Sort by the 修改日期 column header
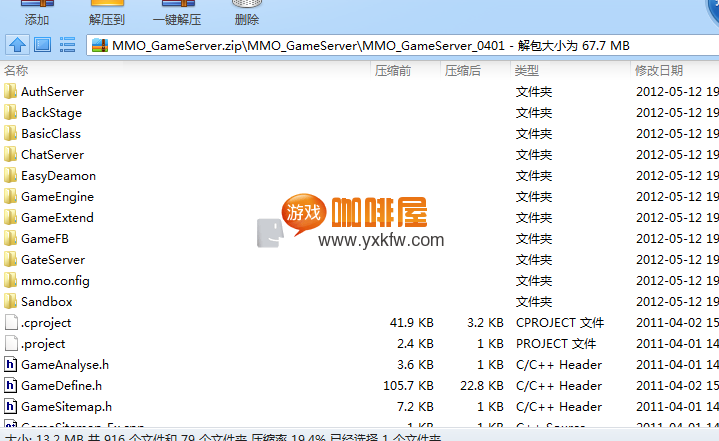Screen dimensions: 719x441 pyautogui.click(x=659, y=70)
